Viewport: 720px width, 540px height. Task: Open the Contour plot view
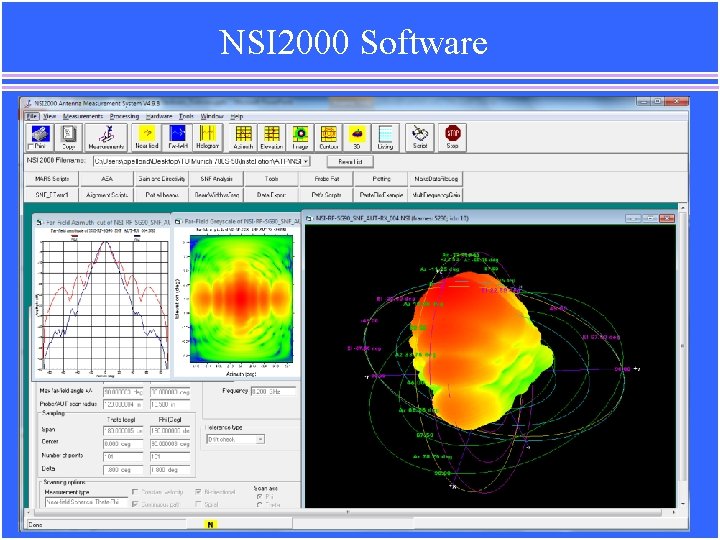click(329, 137)
